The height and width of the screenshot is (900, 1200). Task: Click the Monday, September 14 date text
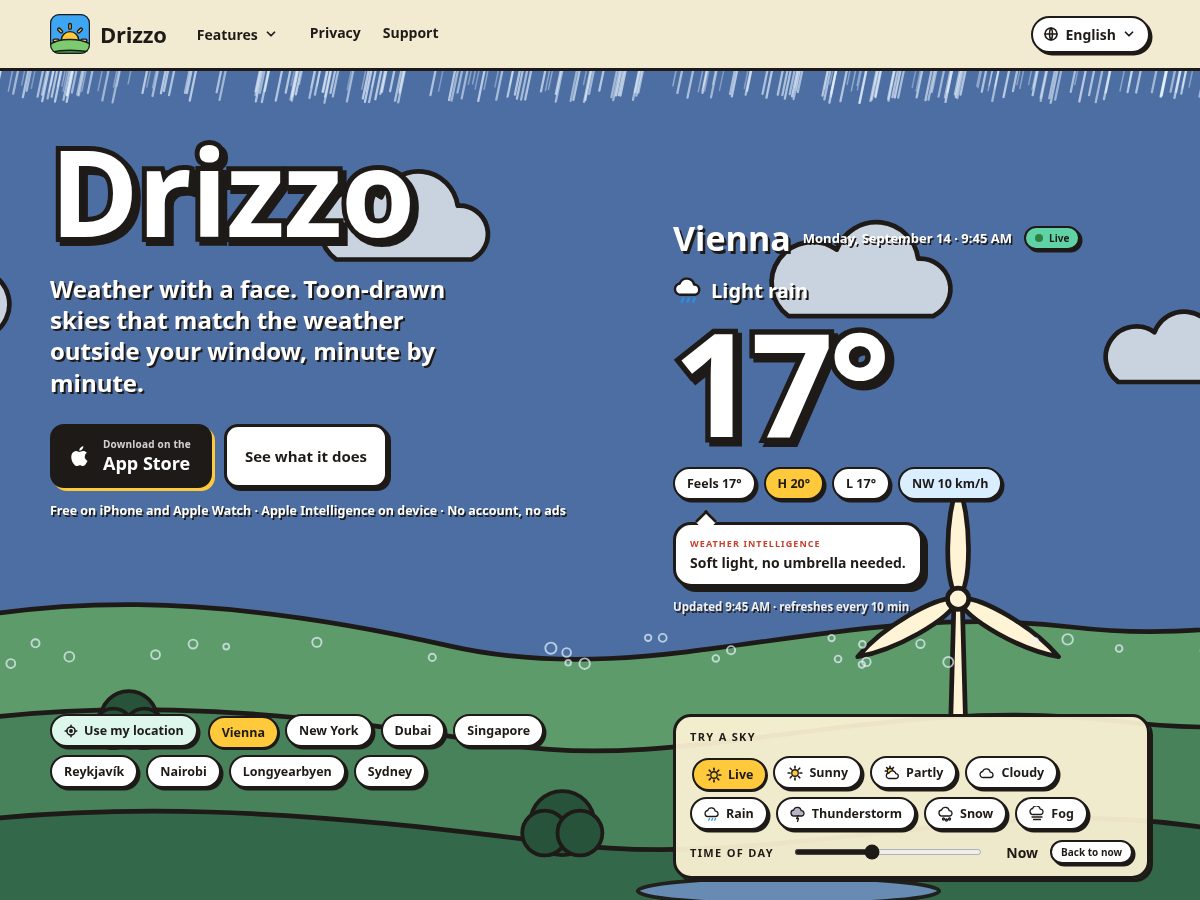tap(907, 238)
